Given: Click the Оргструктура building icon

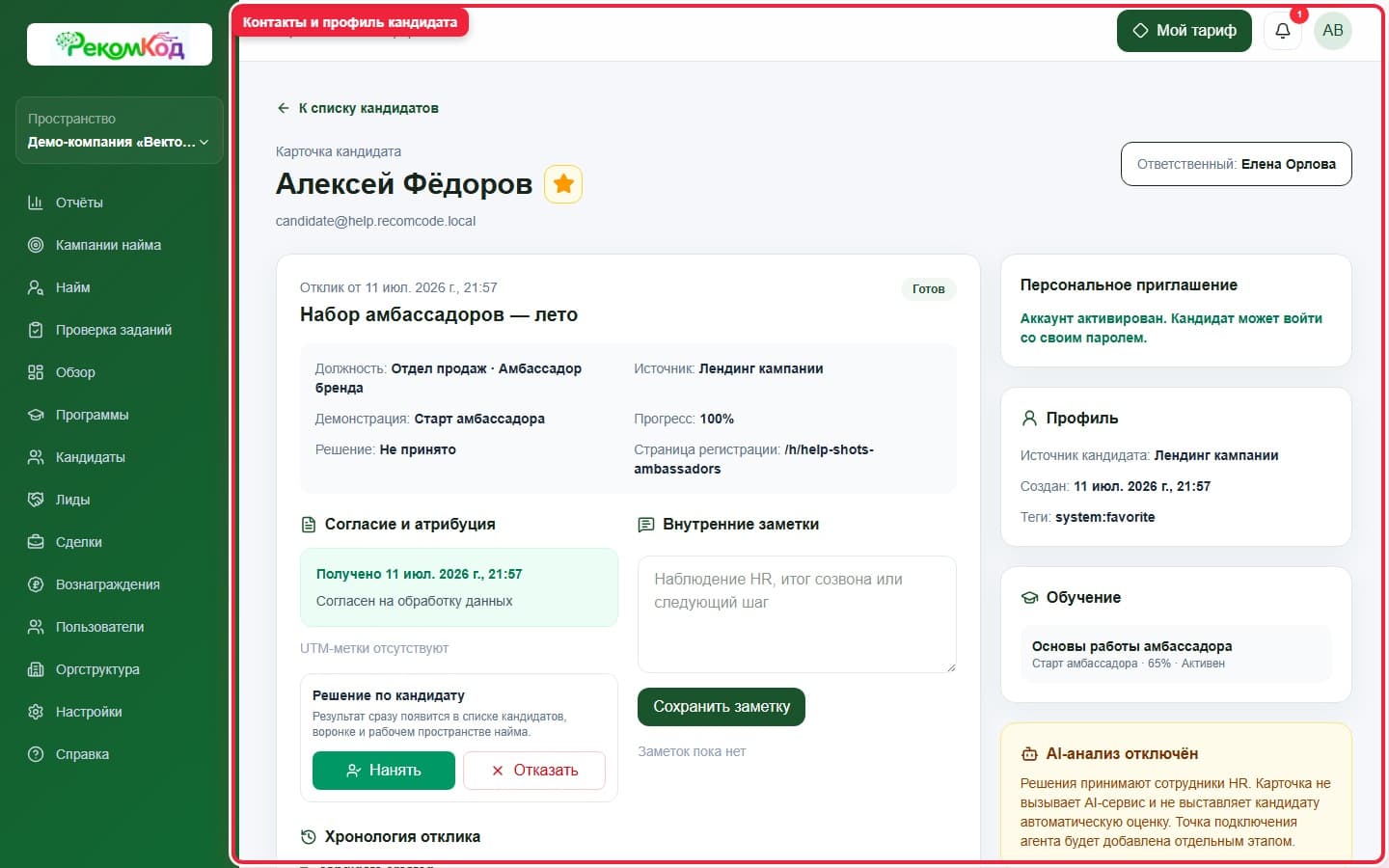Looking at the screenshot, I should pyautogui.click(x=36, y=669).
